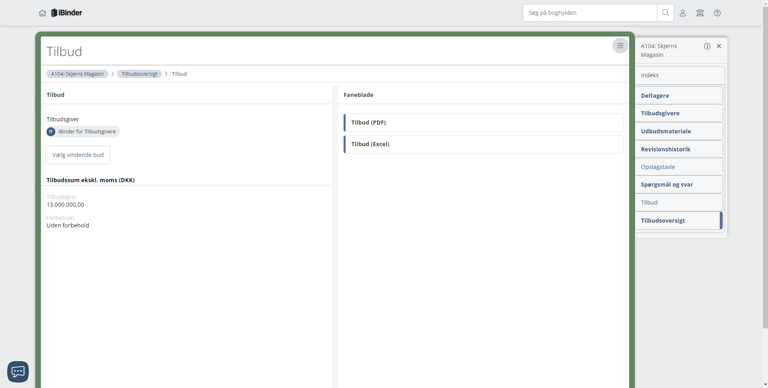This screenshot has height=388, width=768.
Task: Click the search magnifier icon
Action: pyautogui.click(x=665, y=13)
